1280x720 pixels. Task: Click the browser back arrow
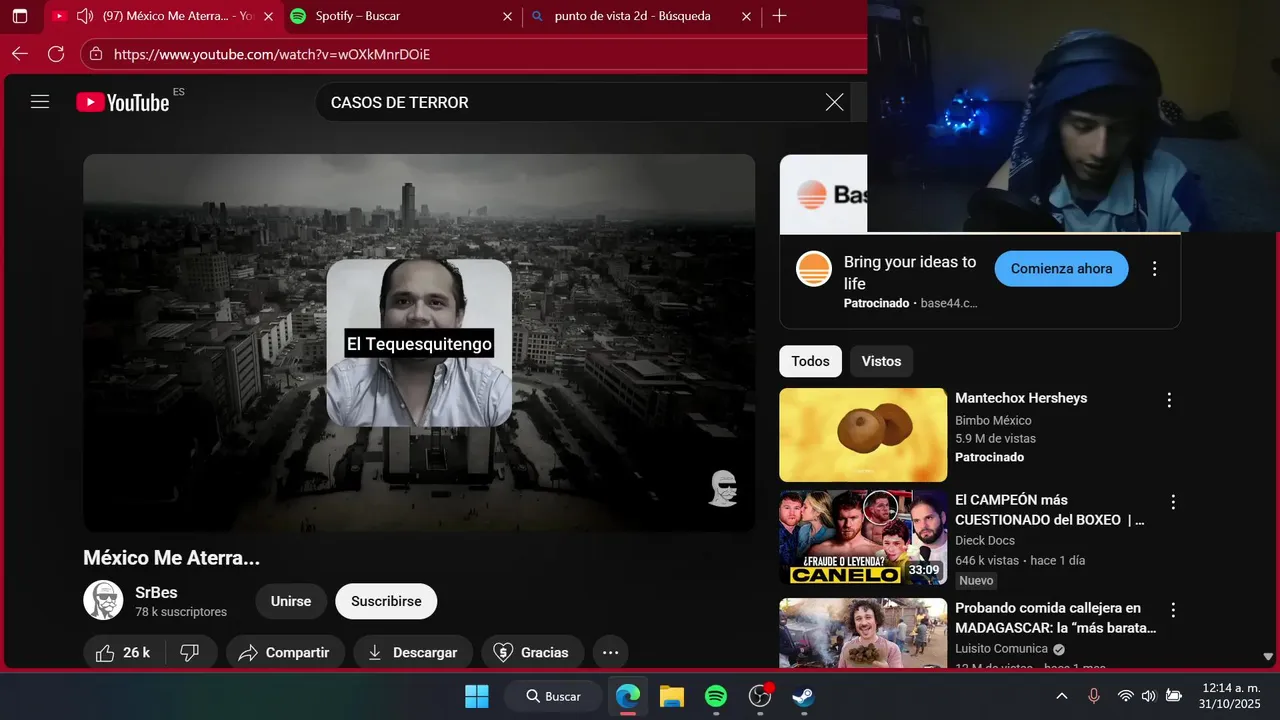pyautogui.click(x=20, y=54)
